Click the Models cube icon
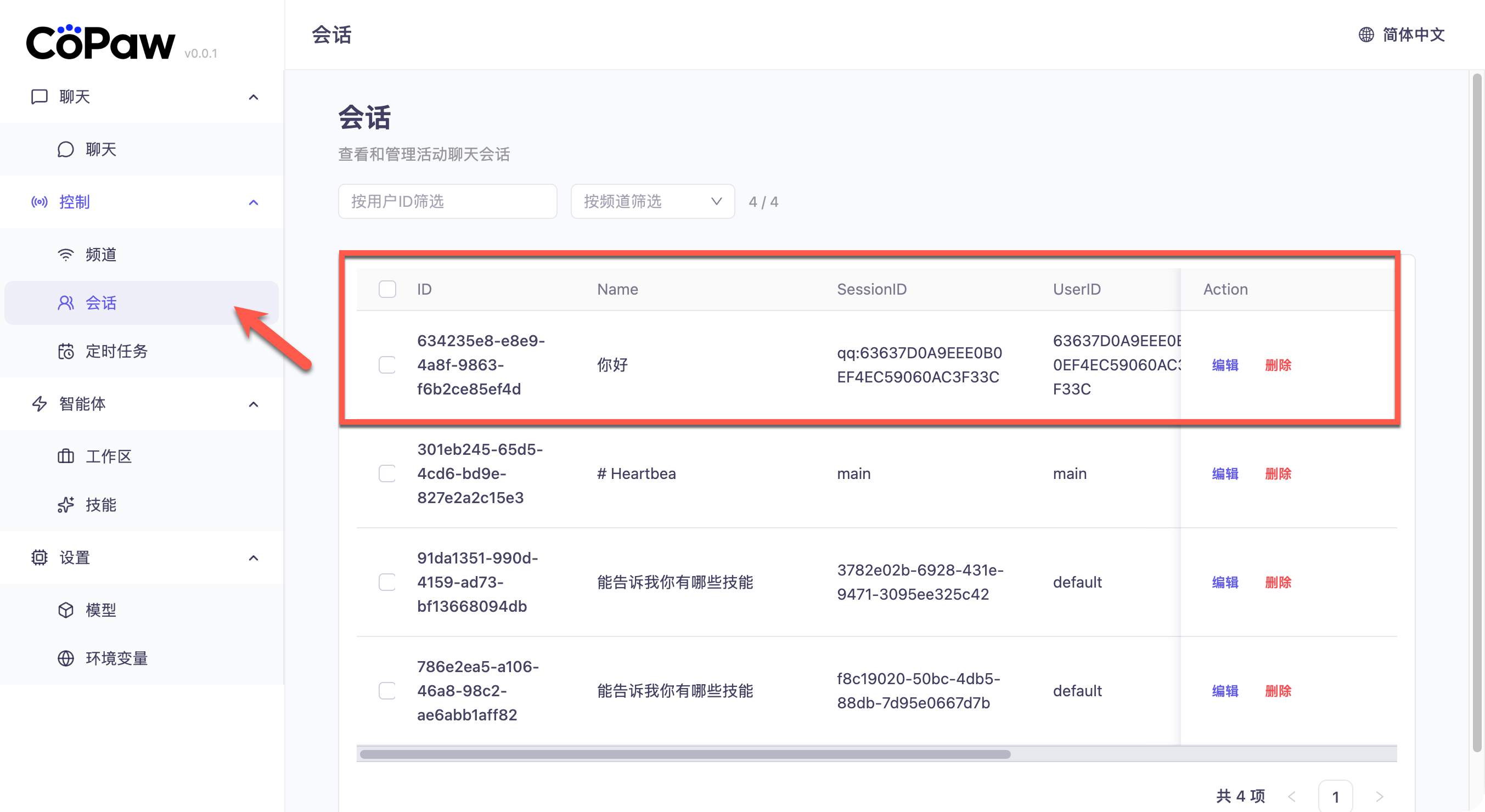Image resolution: width=1485 pixels, height=812 pixels. (66, 610)
